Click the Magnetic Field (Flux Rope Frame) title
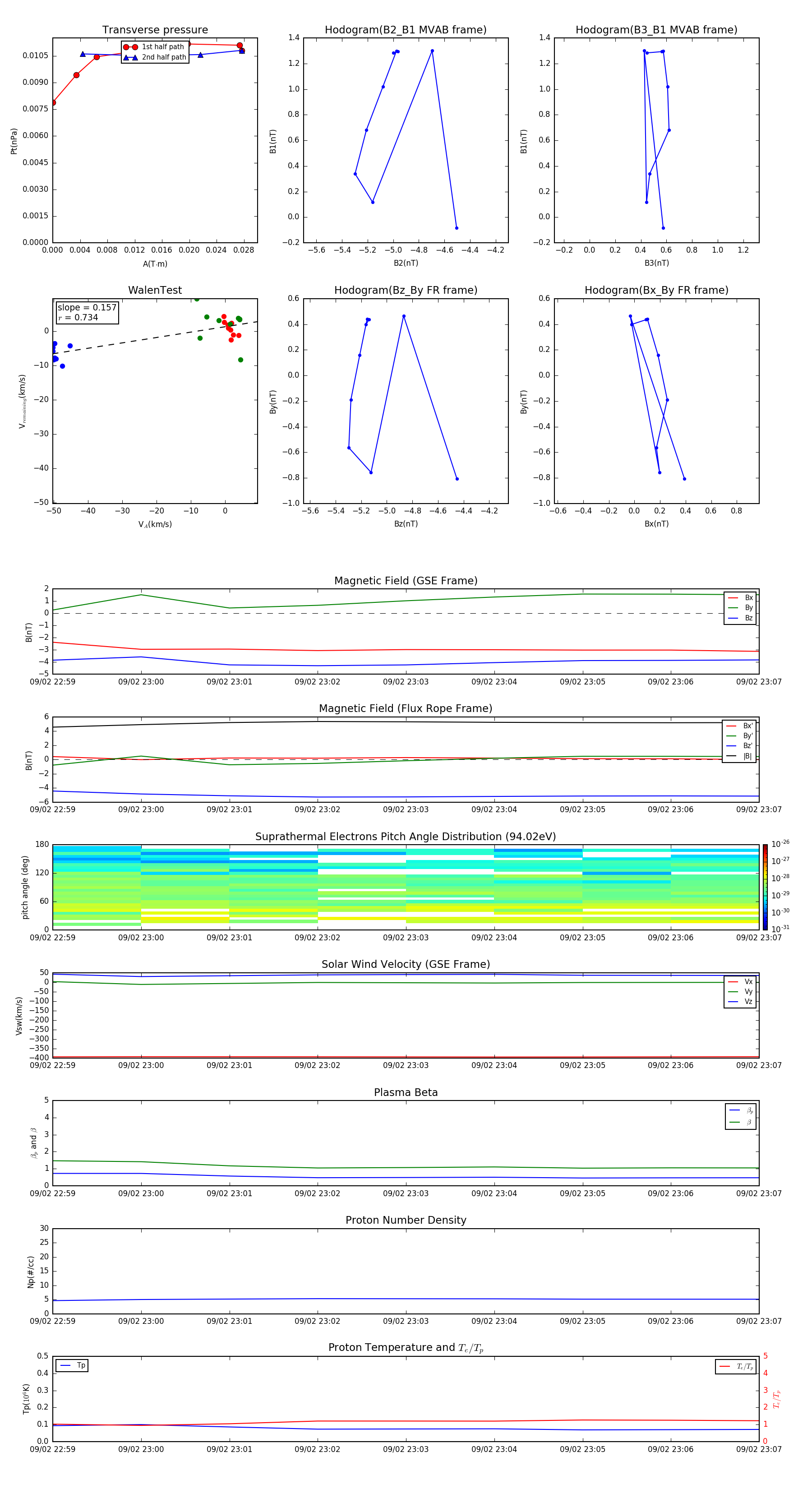This screenshot has width=812, height=1489. point(406,709)
